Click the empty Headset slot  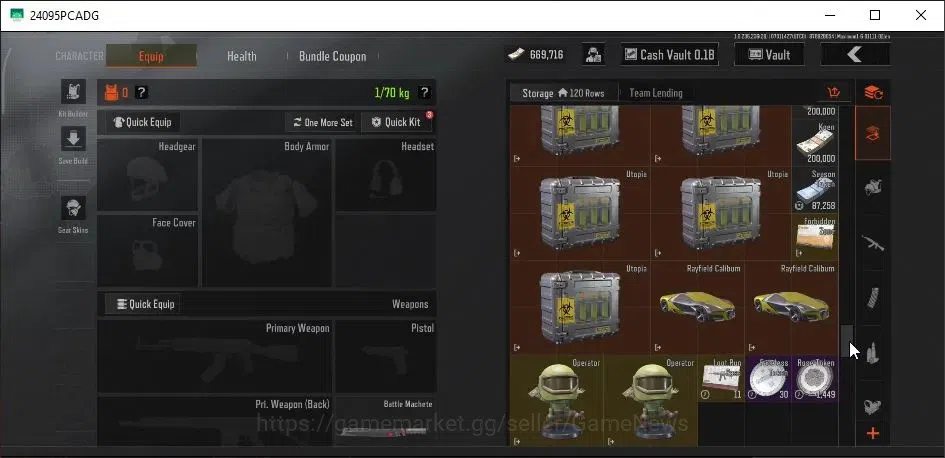coord(386,175)
